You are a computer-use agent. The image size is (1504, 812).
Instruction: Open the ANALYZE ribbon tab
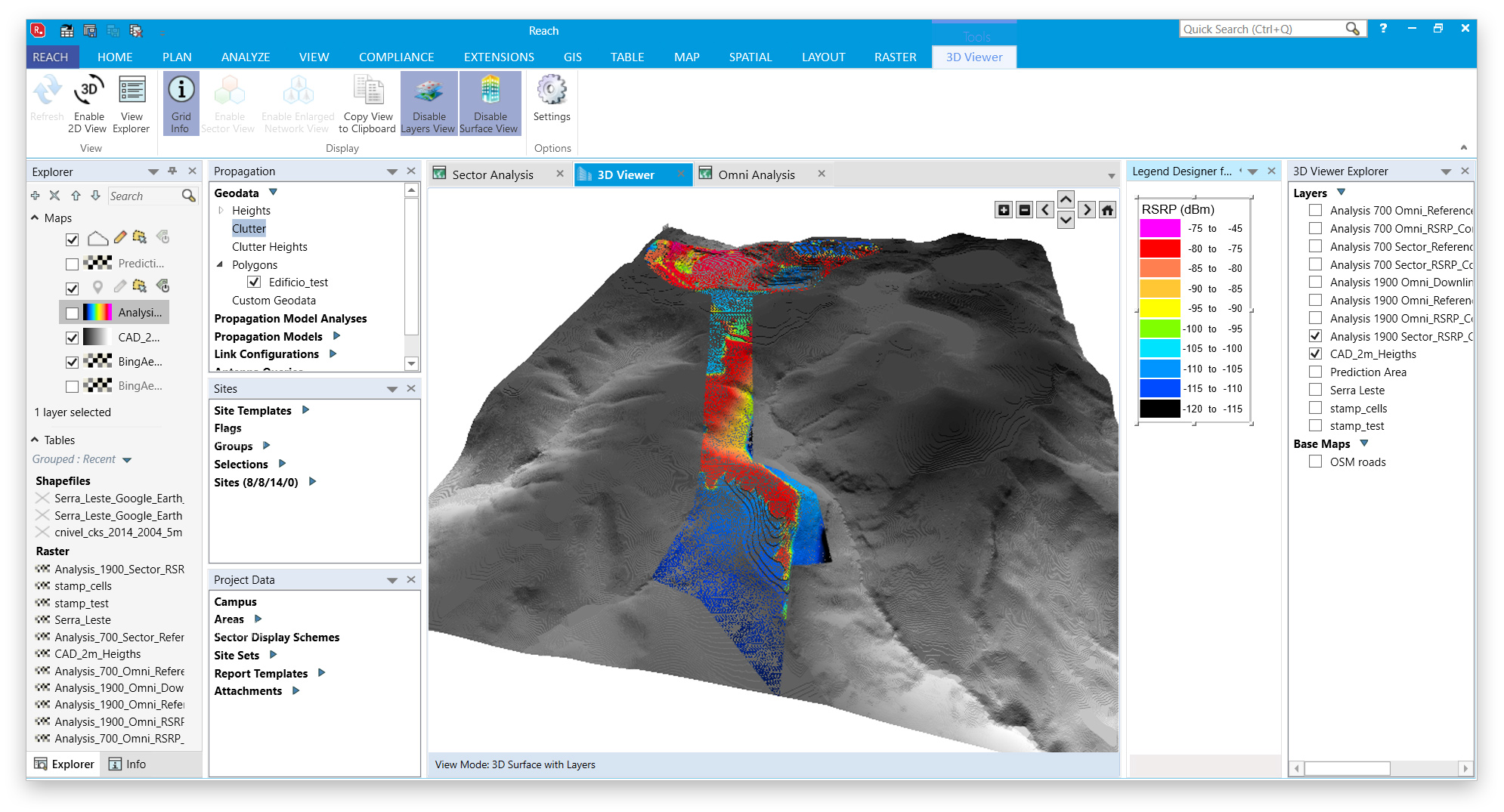click(246, 57)
